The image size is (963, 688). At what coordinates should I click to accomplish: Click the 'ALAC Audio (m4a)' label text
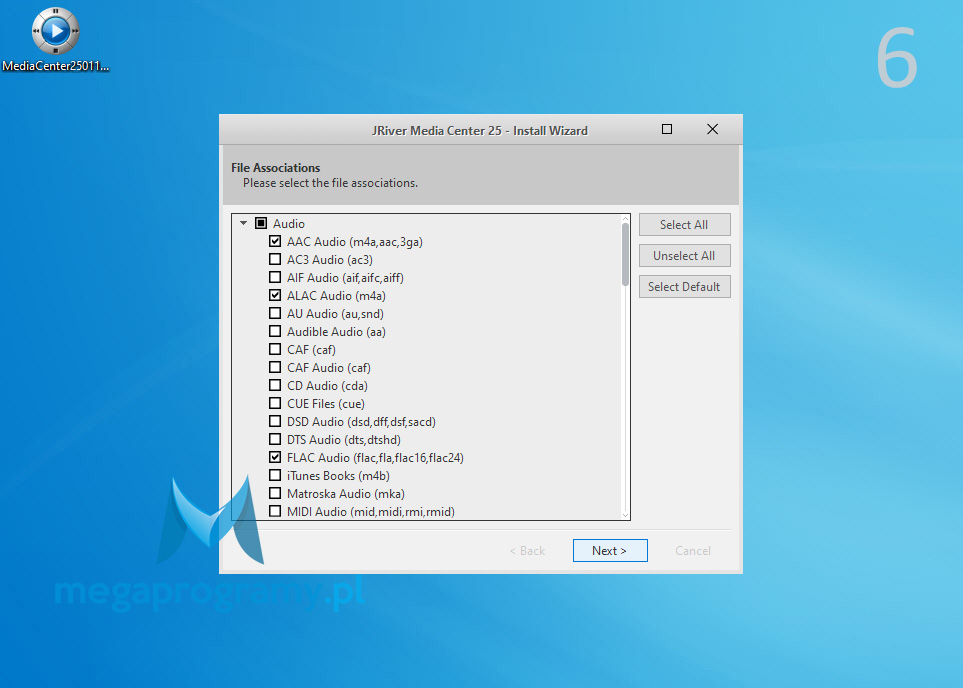pos(336,295)
